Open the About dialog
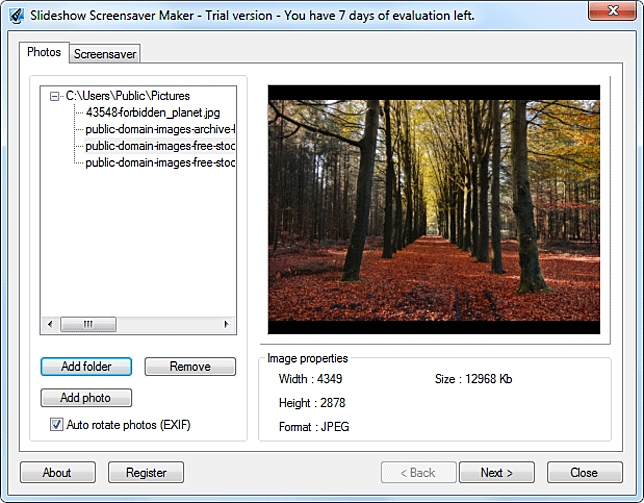This screenshot has height=503, width=644. (x=58, y=472)
